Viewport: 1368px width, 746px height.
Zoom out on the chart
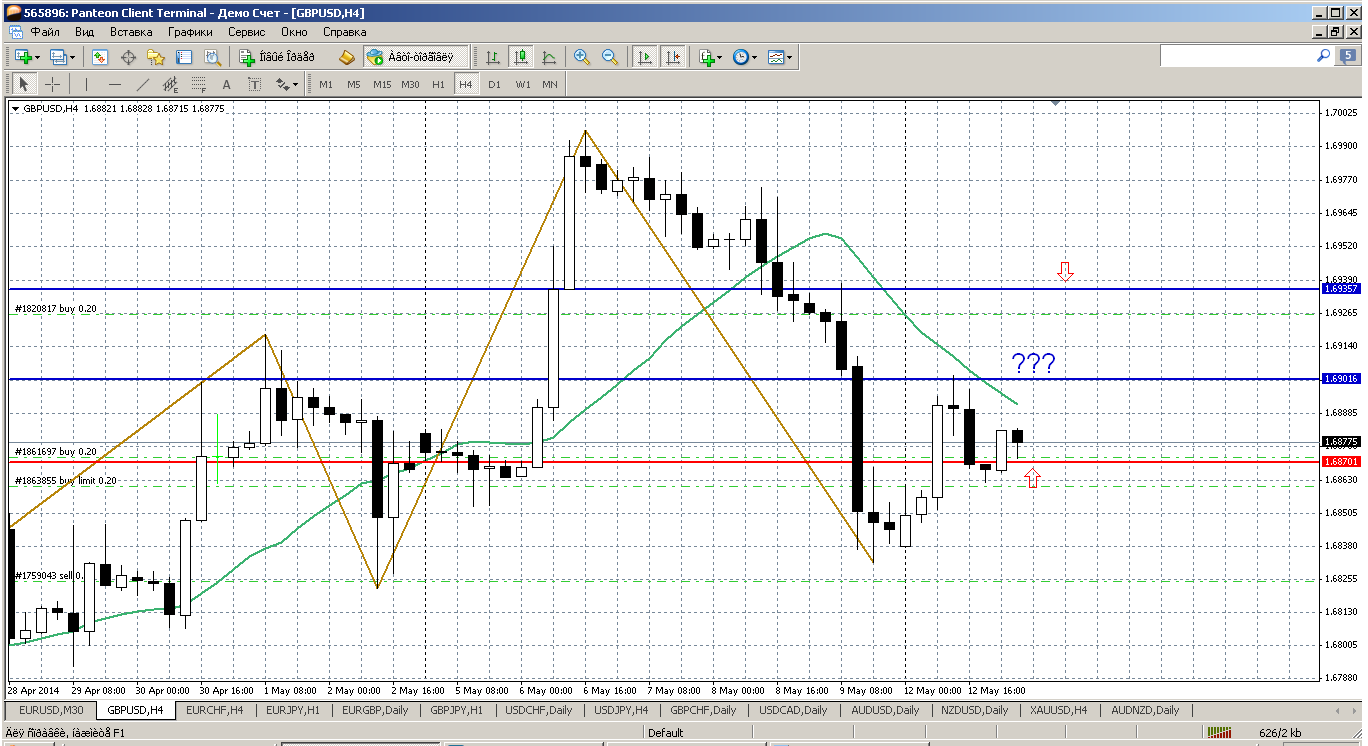coord(610,57)
